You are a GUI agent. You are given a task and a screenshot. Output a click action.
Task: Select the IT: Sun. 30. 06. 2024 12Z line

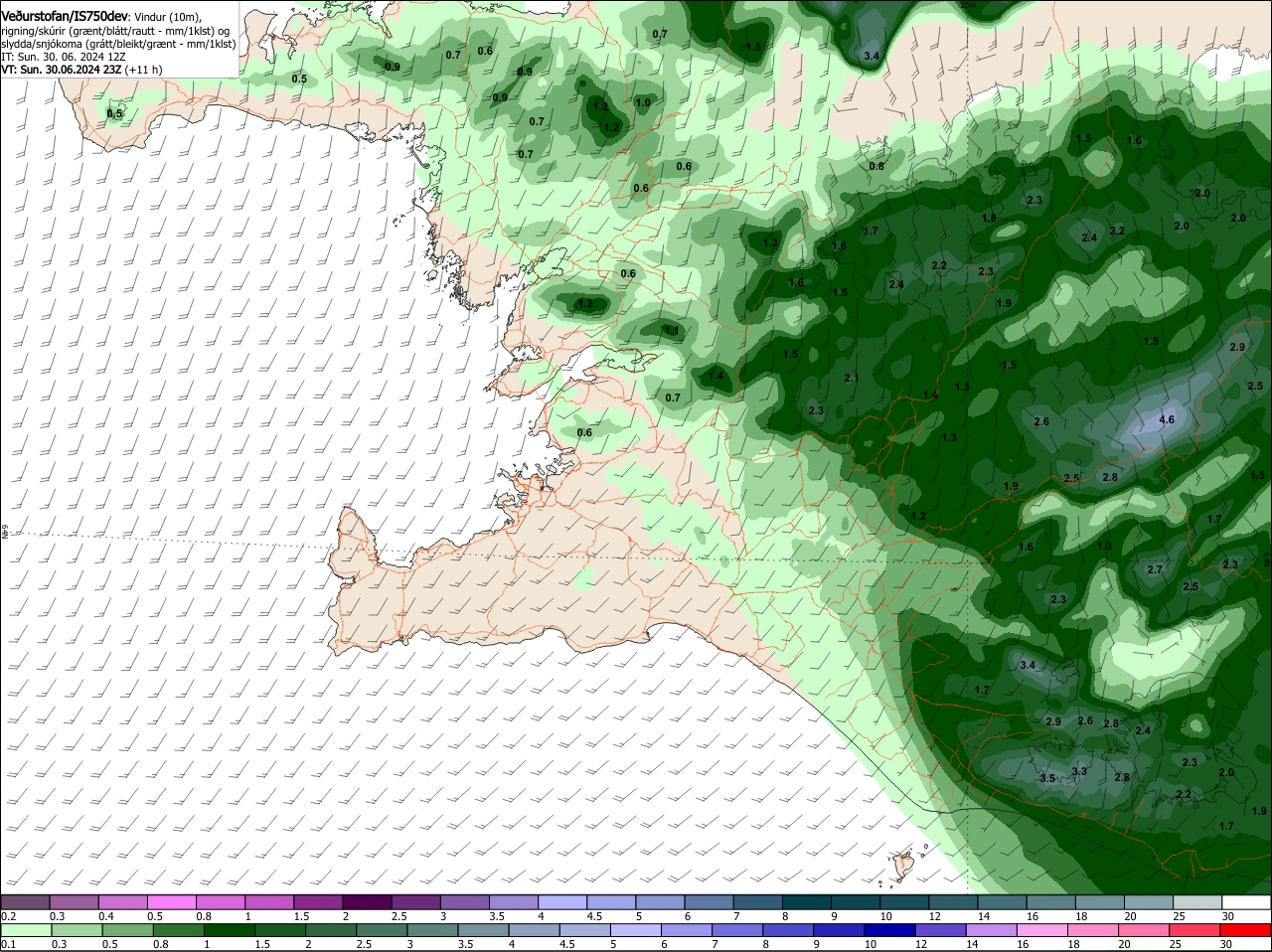point(63,57)
